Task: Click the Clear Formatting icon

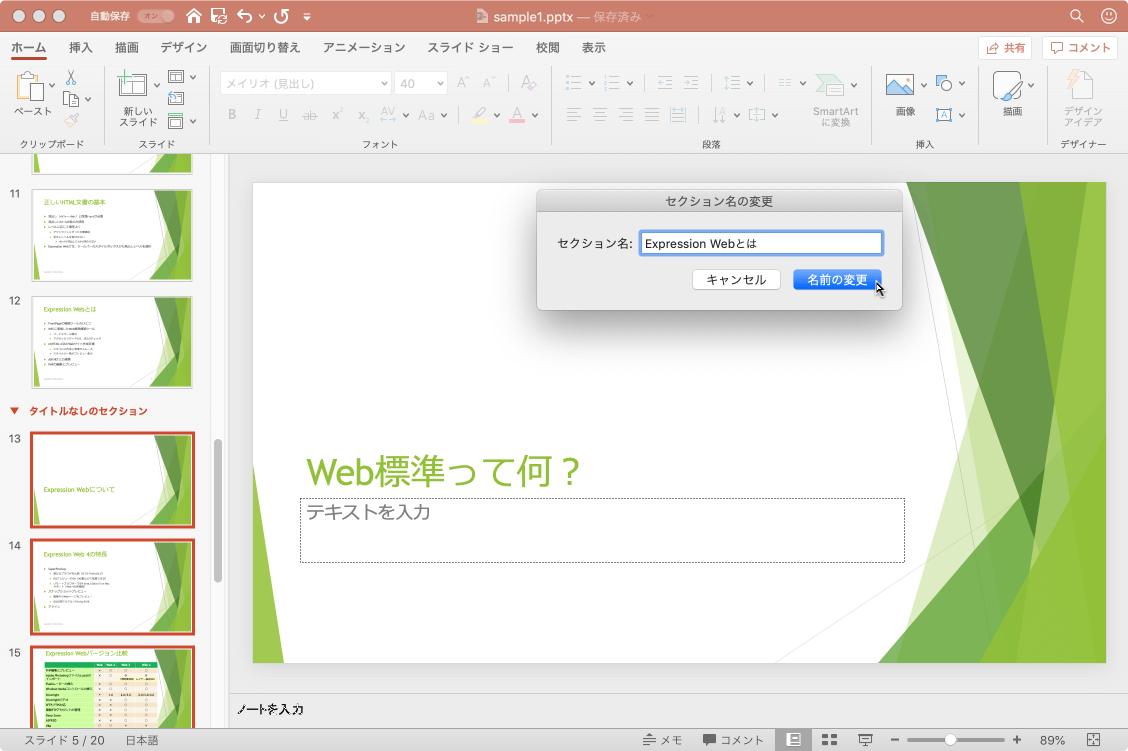Action: 529,83
